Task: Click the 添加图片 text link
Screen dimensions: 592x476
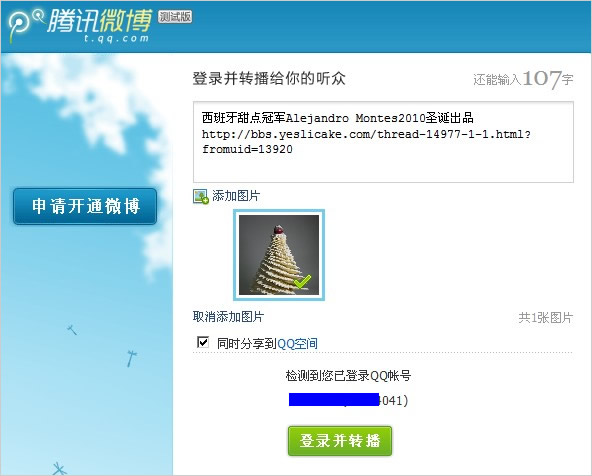Action: click(236, 196)
